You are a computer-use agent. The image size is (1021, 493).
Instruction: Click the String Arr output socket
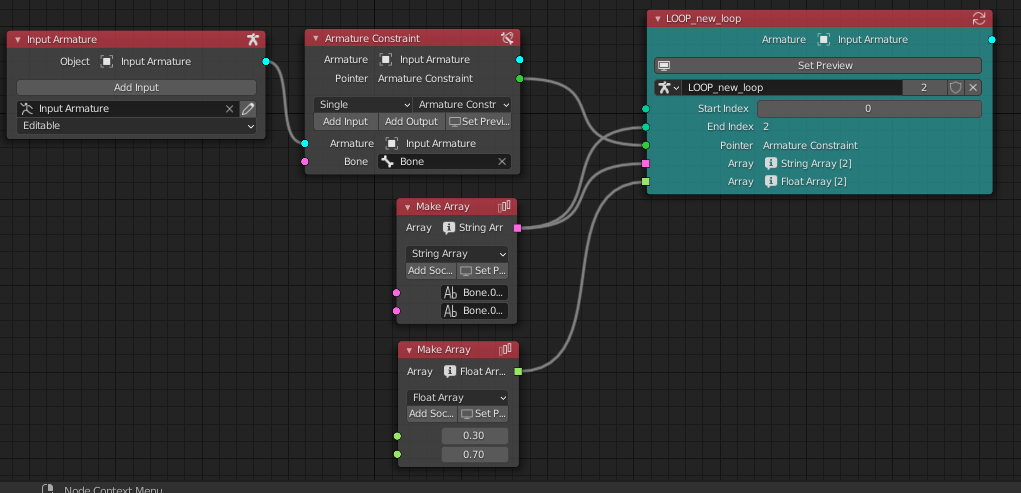pyautogui.click(x=518, y=228)
